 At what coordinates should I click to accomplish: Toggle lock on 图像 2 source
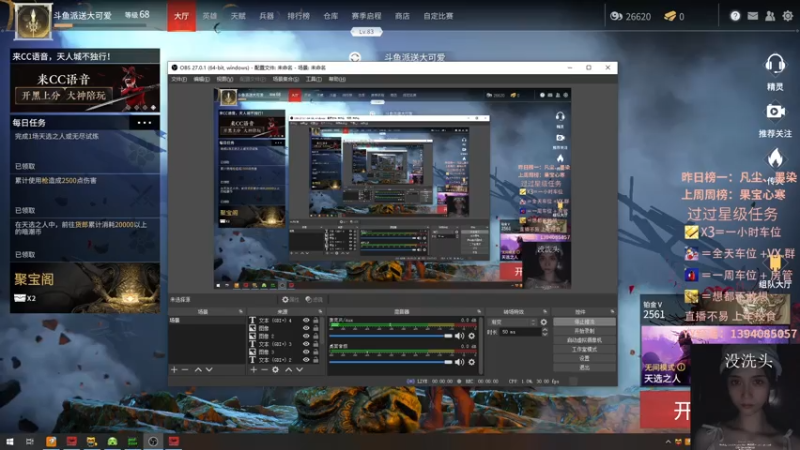(x=316, y=336)
